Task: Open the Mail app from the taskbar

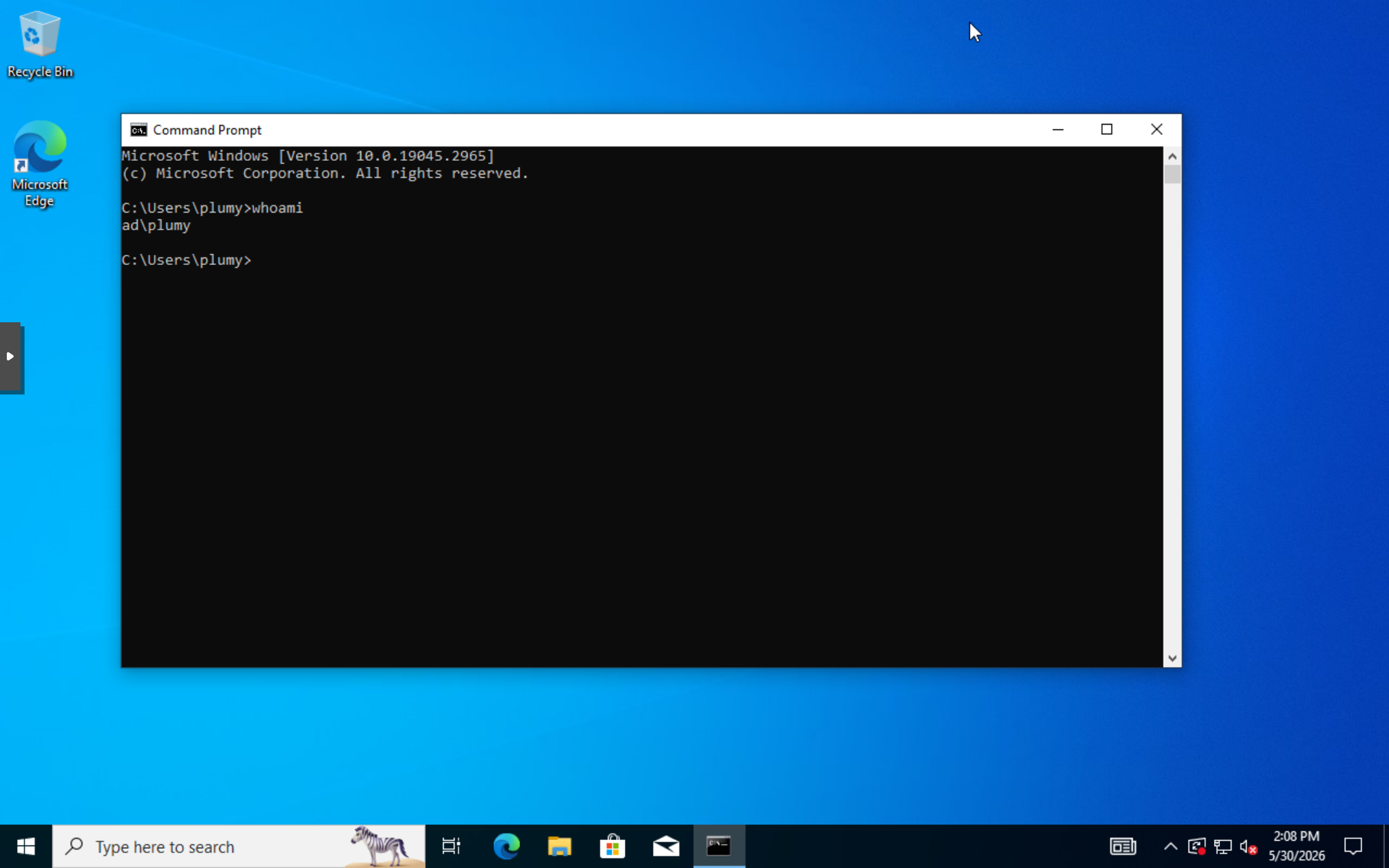Action: (x=666, y=846)
